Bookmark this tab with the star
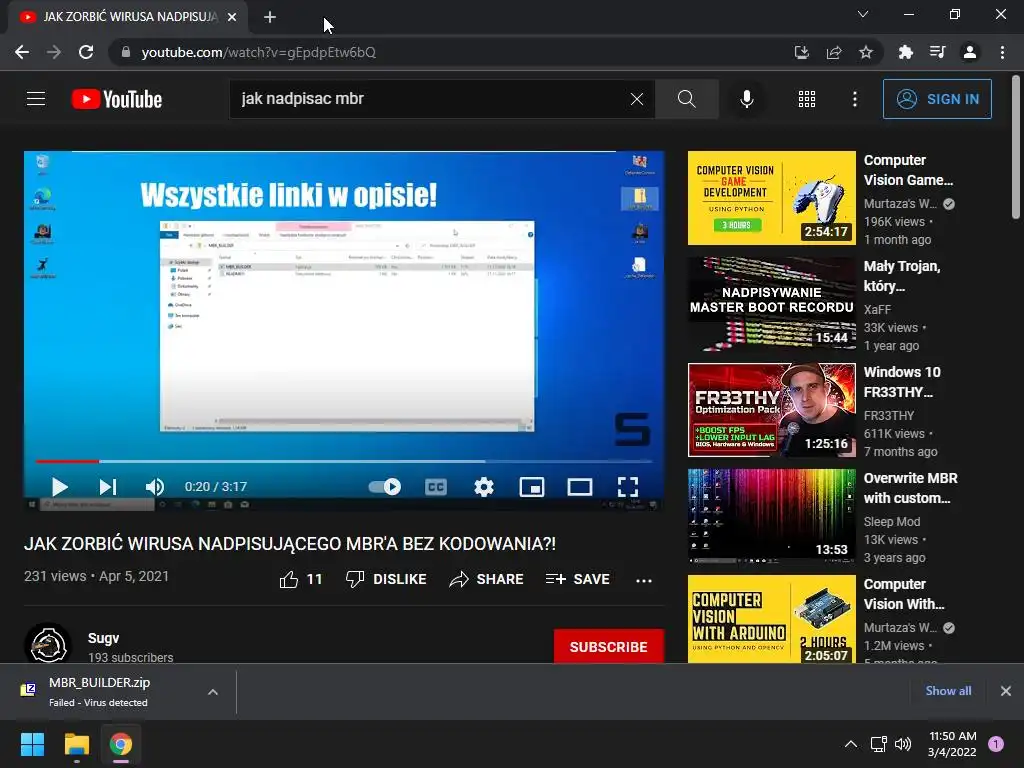 (x=866, y=52)
